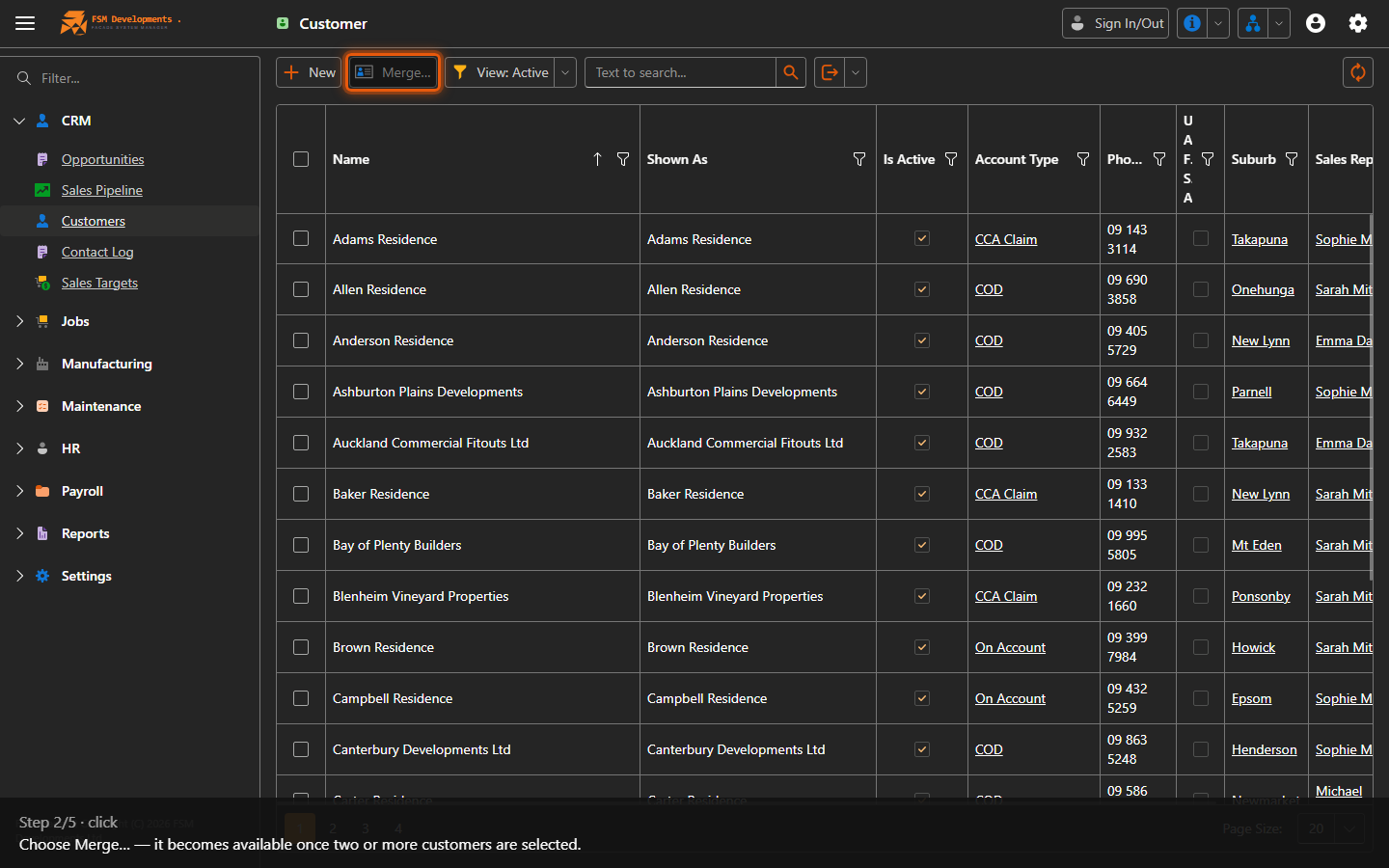Open Sales Pipeline in the sidebar
The image size is (1389, 868).
(101, 190)
